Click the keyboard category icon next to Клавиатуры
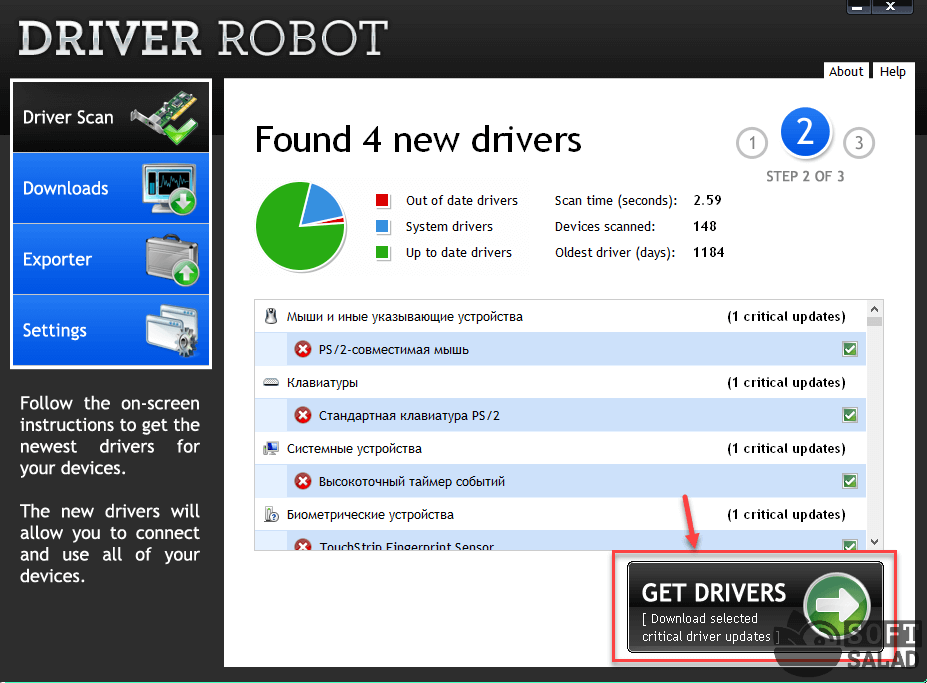 click(270, 382)
